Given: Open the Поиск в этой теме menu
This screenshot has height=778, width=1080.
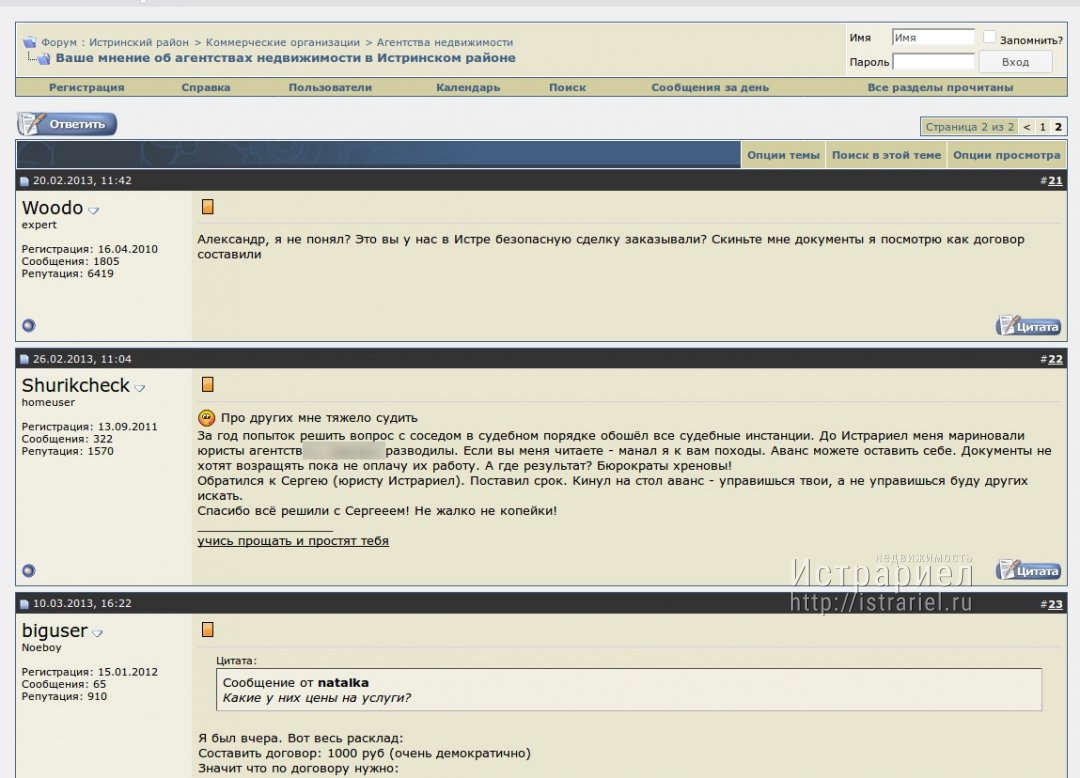Looking at the screenshot, I should tap(886, 156).
